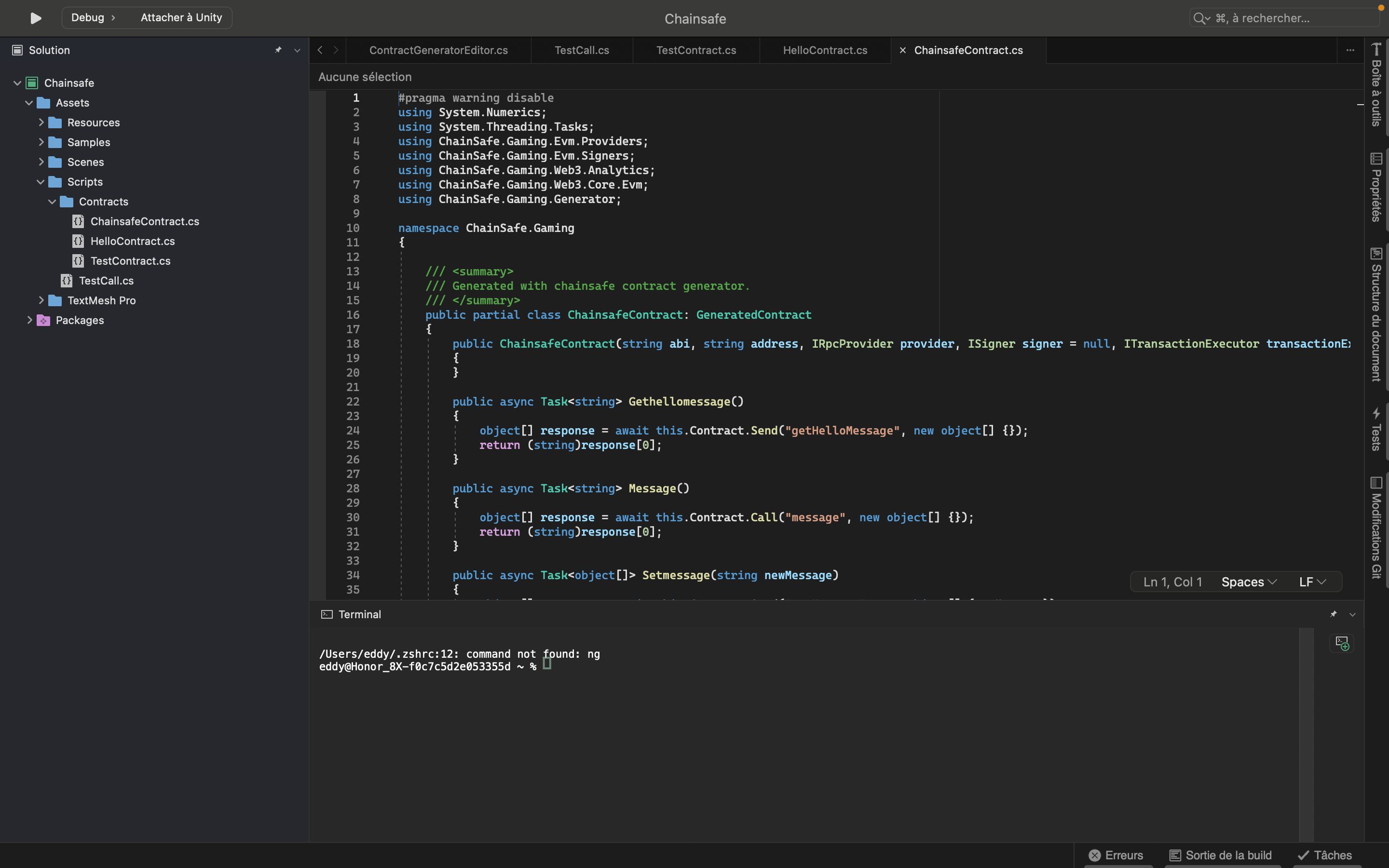Viewport: 1389px width, 868px height.
Task: Click line number 22 in the gutter
Action: pos(353,402)
